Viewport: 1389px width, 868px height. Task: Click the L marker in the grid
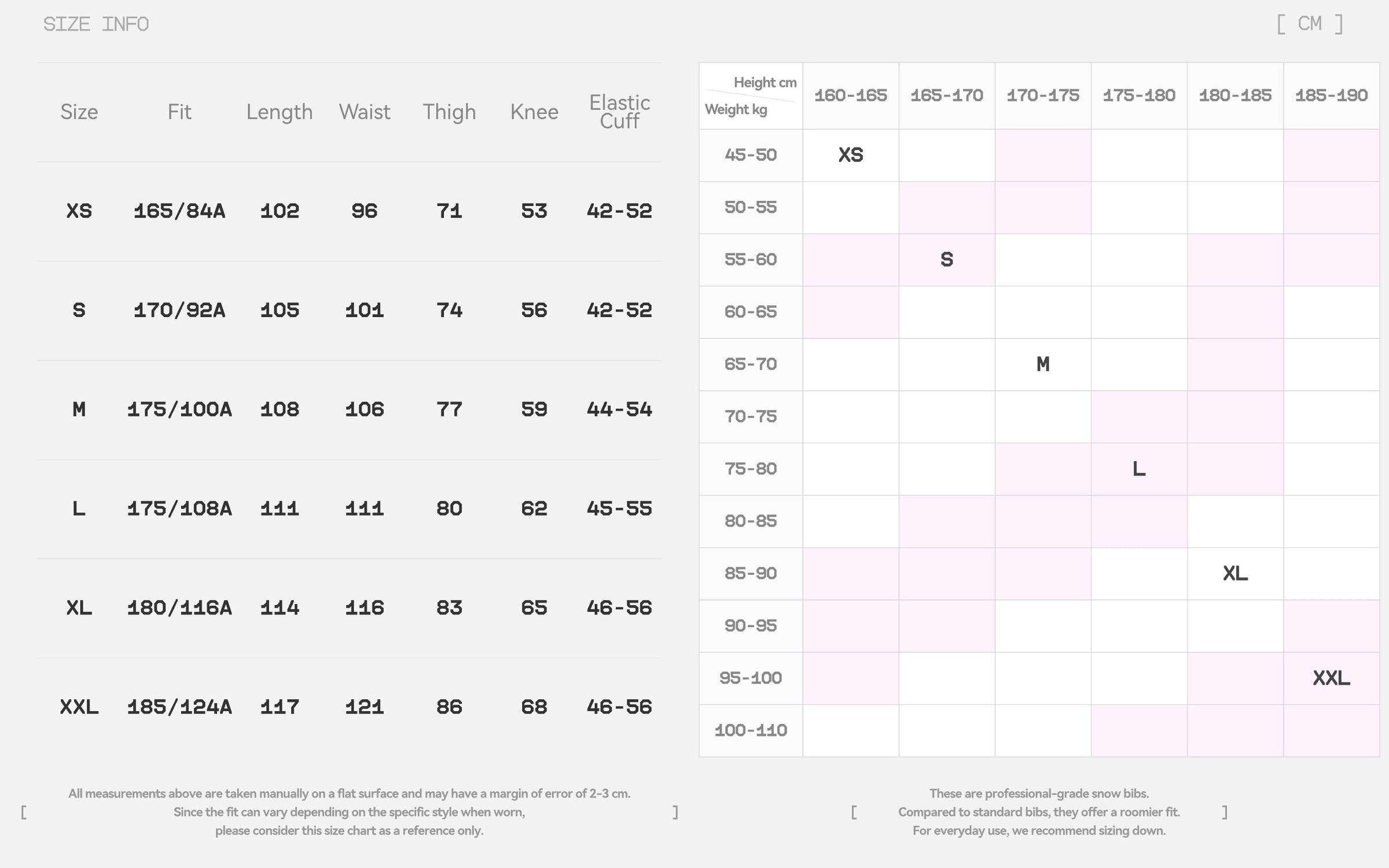coord(1139,469)
